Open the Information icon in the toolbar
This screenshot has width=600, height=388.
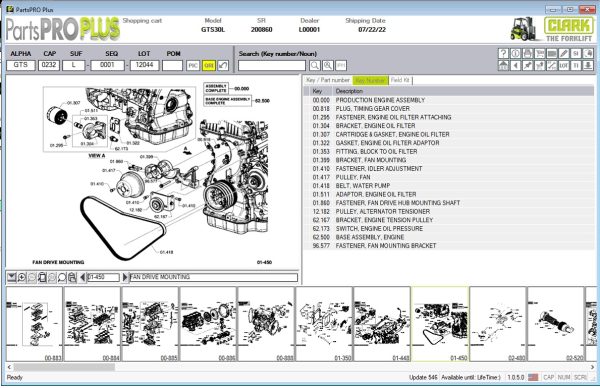pos(515,54)
